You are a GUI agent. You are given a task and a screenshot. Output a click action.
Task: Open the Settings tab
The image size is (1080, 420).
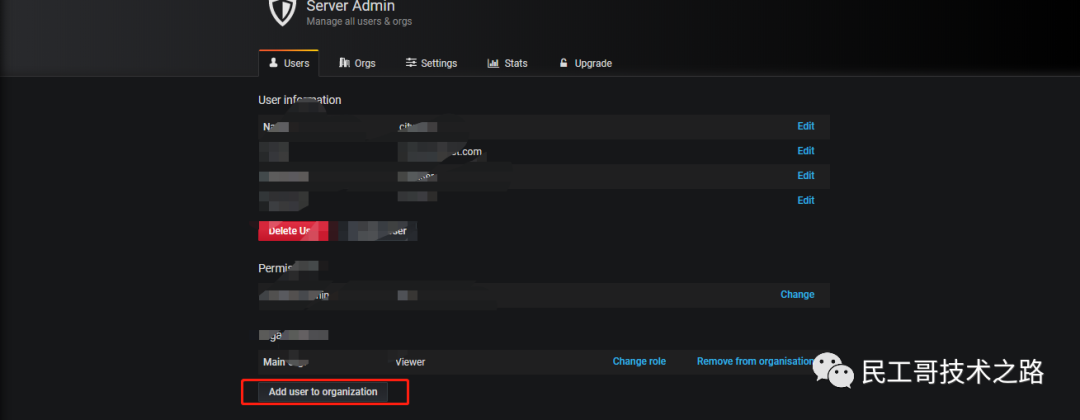click(431, 63)
